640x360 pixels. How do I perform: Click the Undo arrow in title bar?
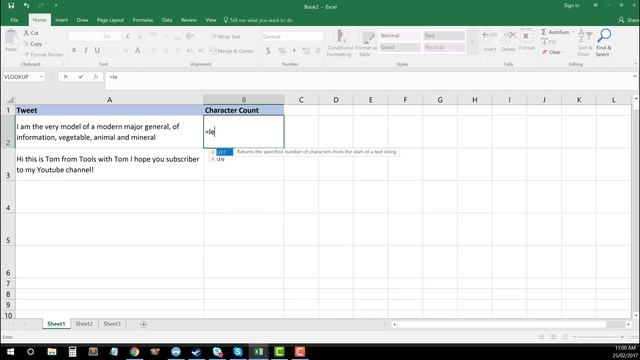click(26, 6)
